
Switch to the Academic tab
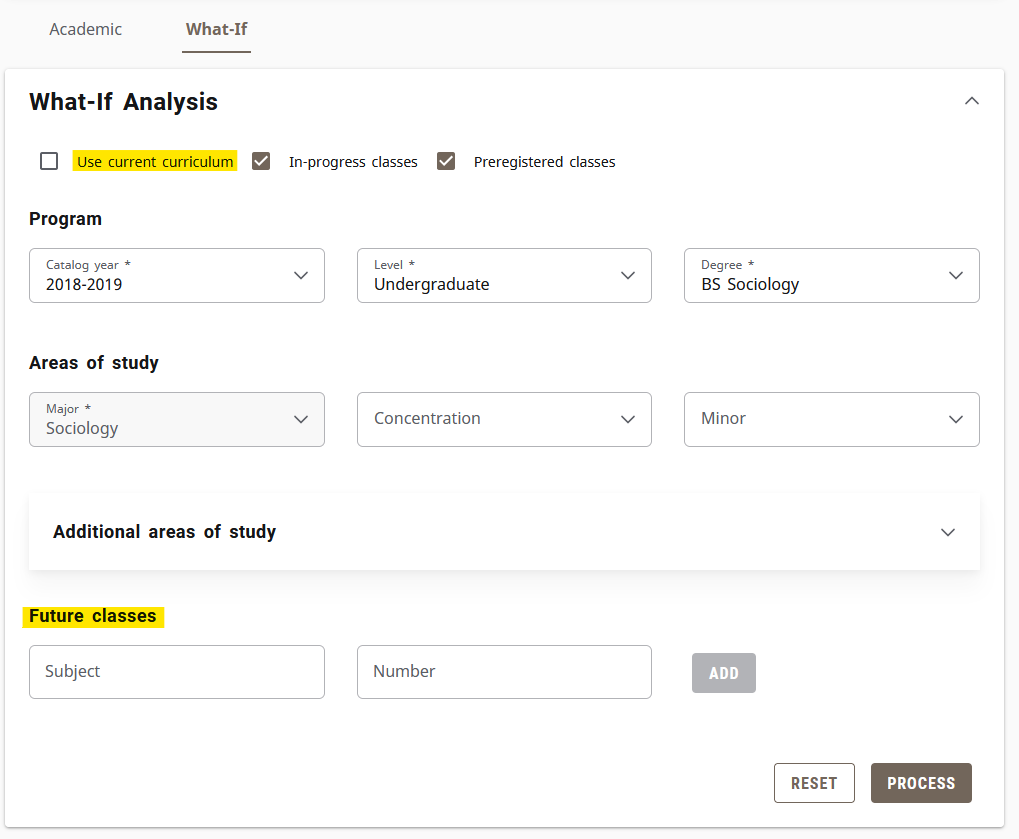point(86,29)
